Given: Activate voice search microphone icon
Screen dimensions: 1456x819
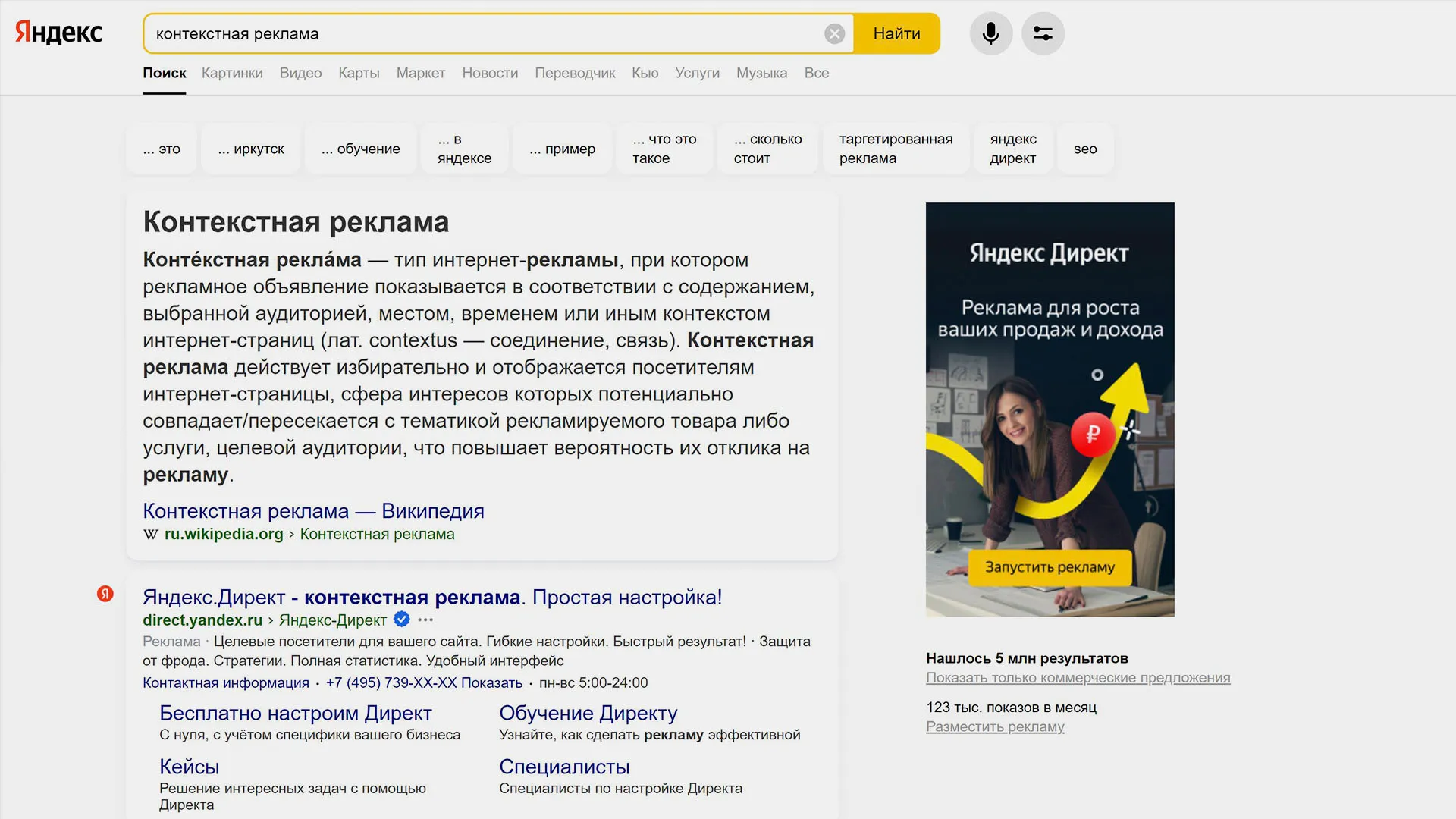Looking at the screenshot, I should (x=990, y=33).
